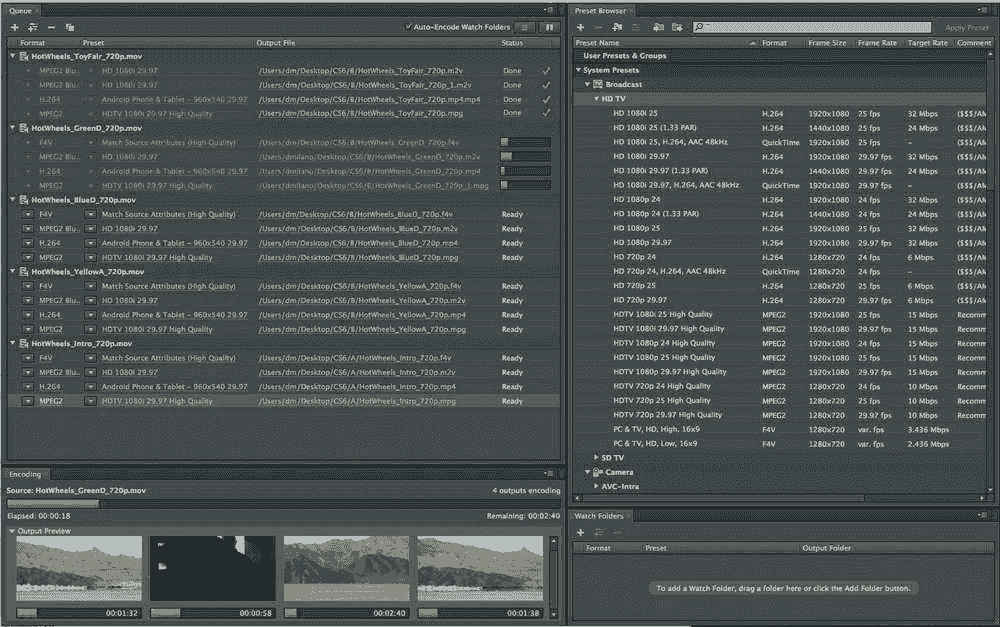Screen dimensions: 1000x627
Task: Click the Add Output icon in Queue panel
Action: (33, 28)
